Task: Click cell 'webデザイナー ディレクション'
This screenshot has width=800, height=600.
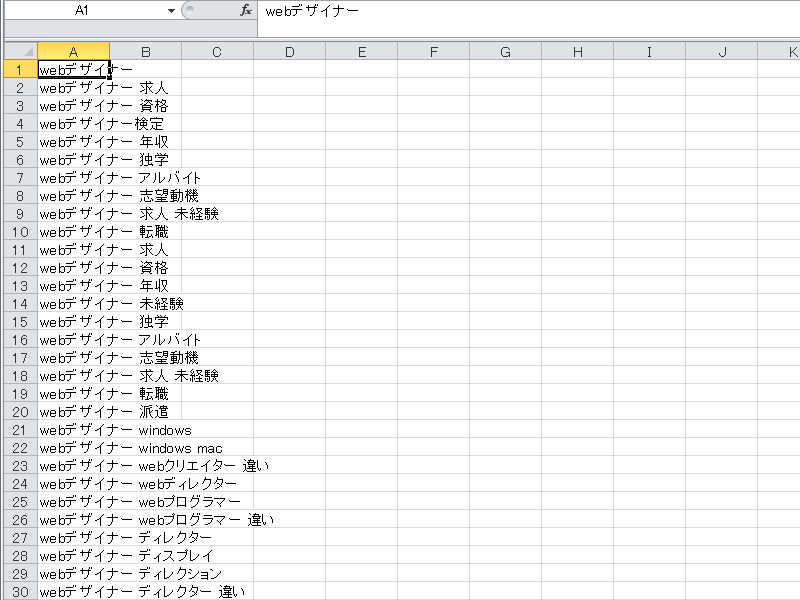Action: 73,574
